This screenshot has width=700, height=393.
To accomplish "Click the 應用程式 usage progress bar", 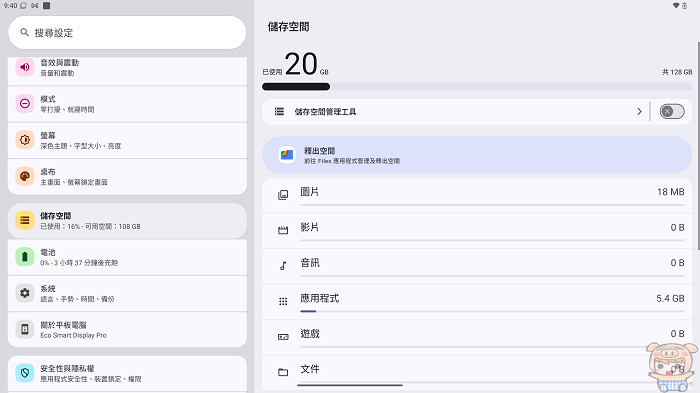I will 492,311.
